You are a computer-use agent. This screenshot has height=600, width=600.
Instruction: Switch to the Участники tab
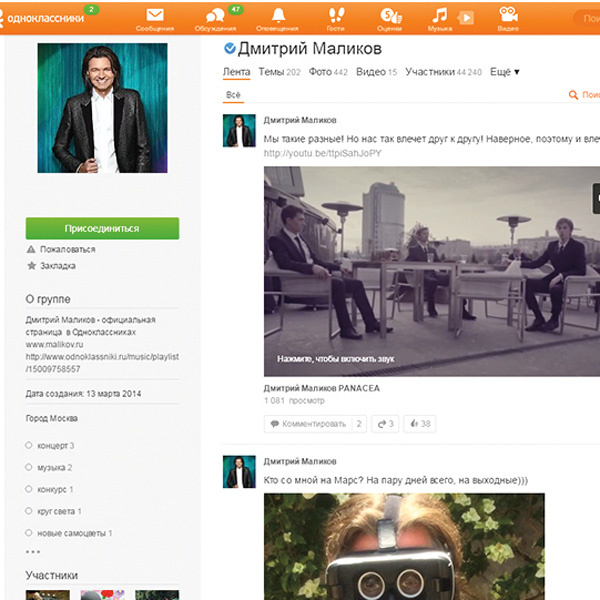443,72
